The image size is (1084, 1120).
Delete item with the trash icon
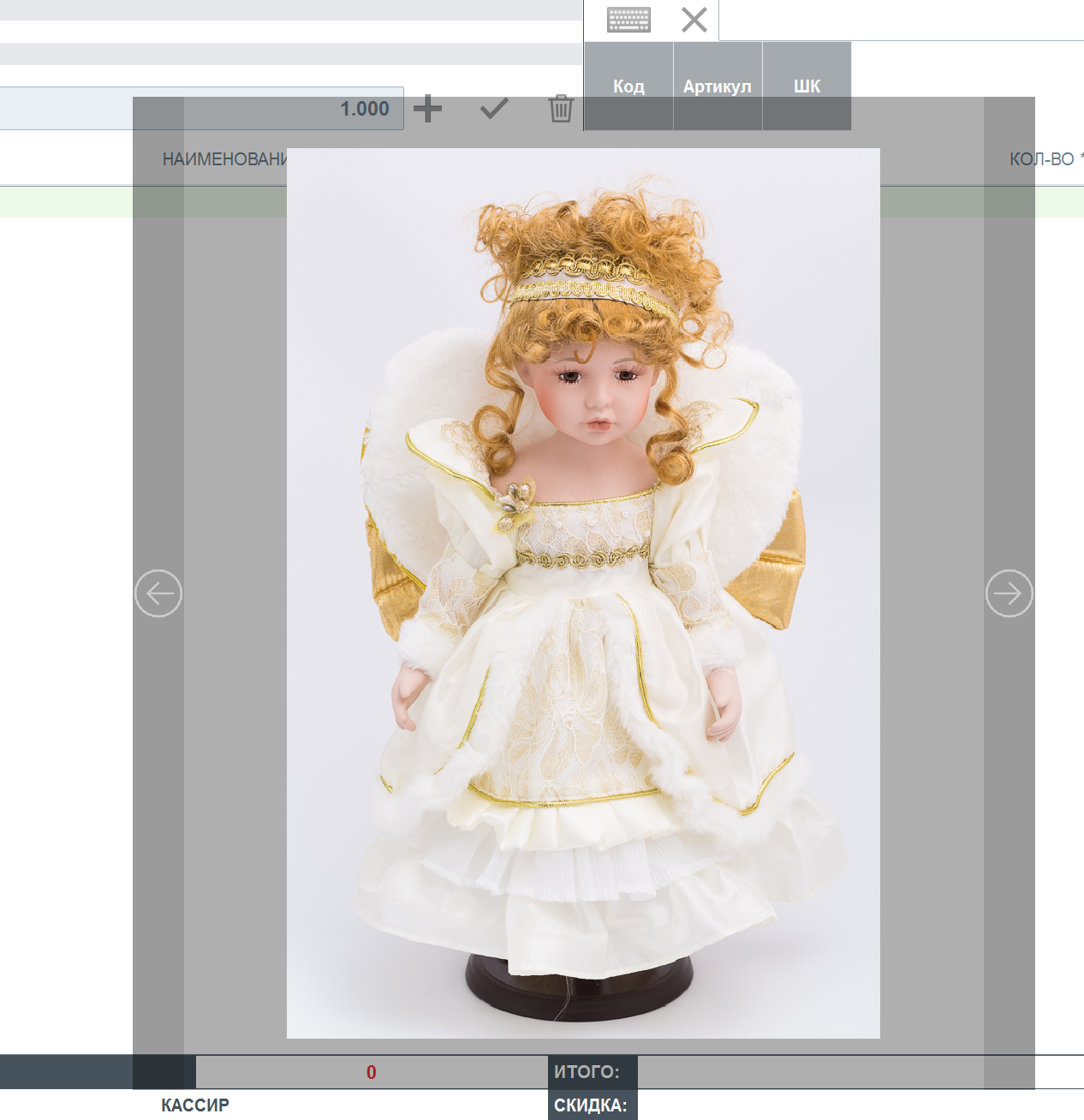click(561, 109)
